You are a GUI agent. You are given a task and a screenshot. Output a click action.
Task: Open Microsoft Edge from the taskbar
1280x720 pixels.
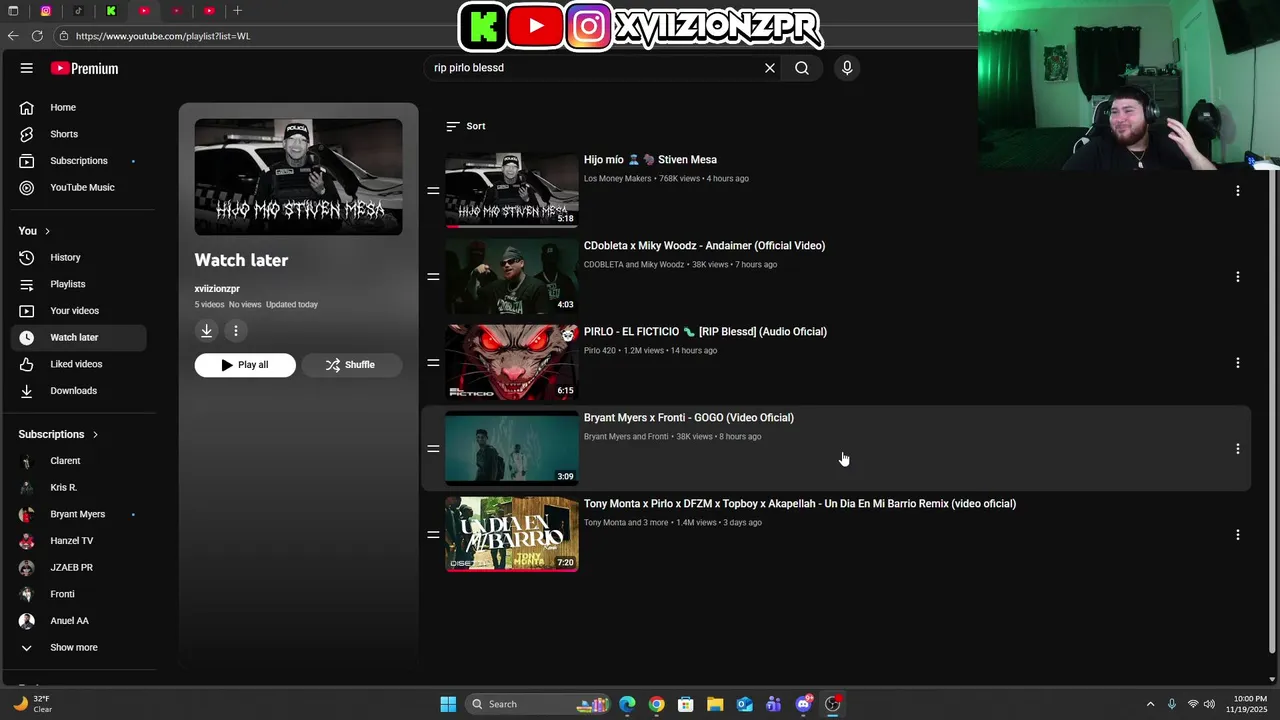tap(627, 704)
